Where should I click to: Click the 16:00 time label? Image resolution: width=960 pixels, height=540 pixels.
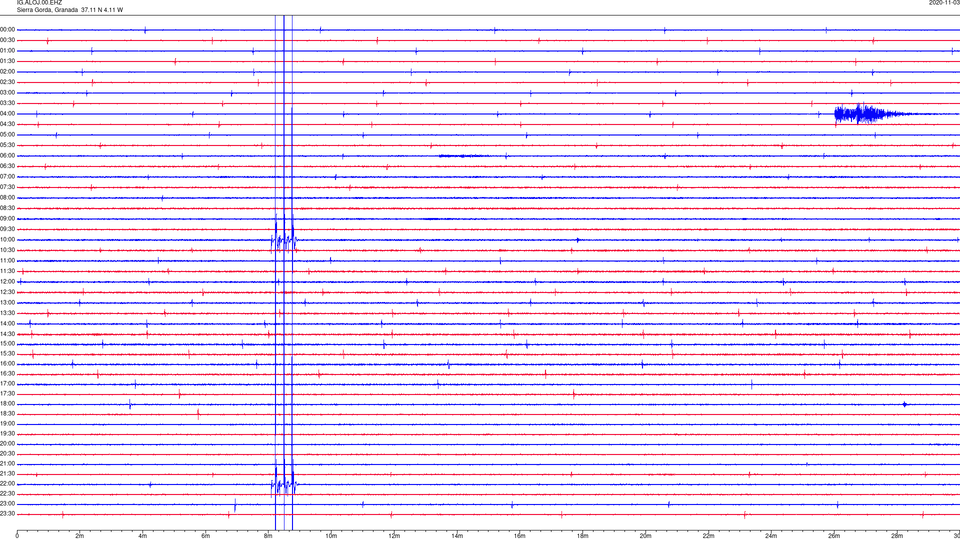(7, 363)
